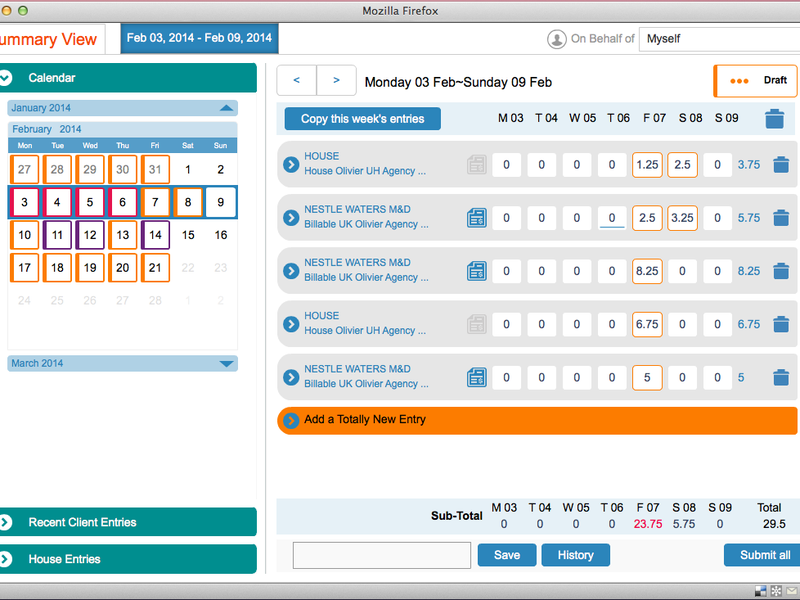The width and height of the screenshot is (800, 600).
Task: Edit Friday 1.25 hours in HOUSE row
Action: coord(647,165)
